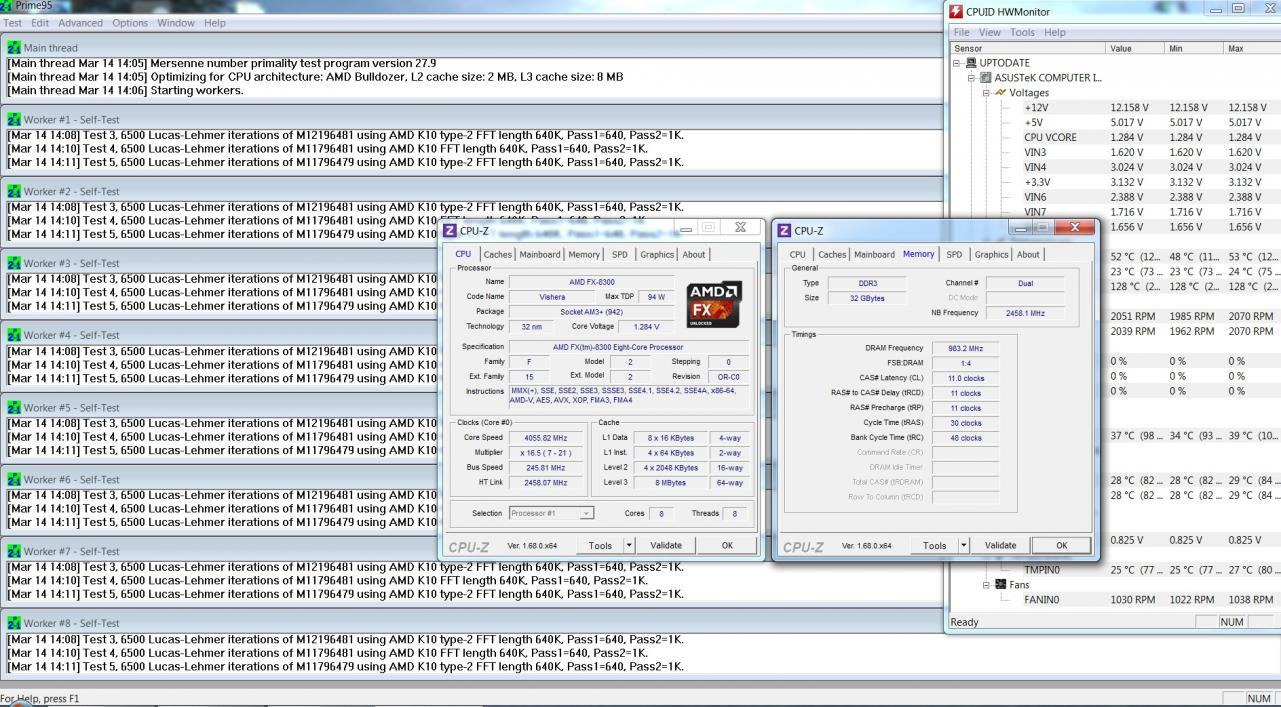Click Tools button in left CPU-Z window
Viewport: 1281px width, 707px height.
600,545
